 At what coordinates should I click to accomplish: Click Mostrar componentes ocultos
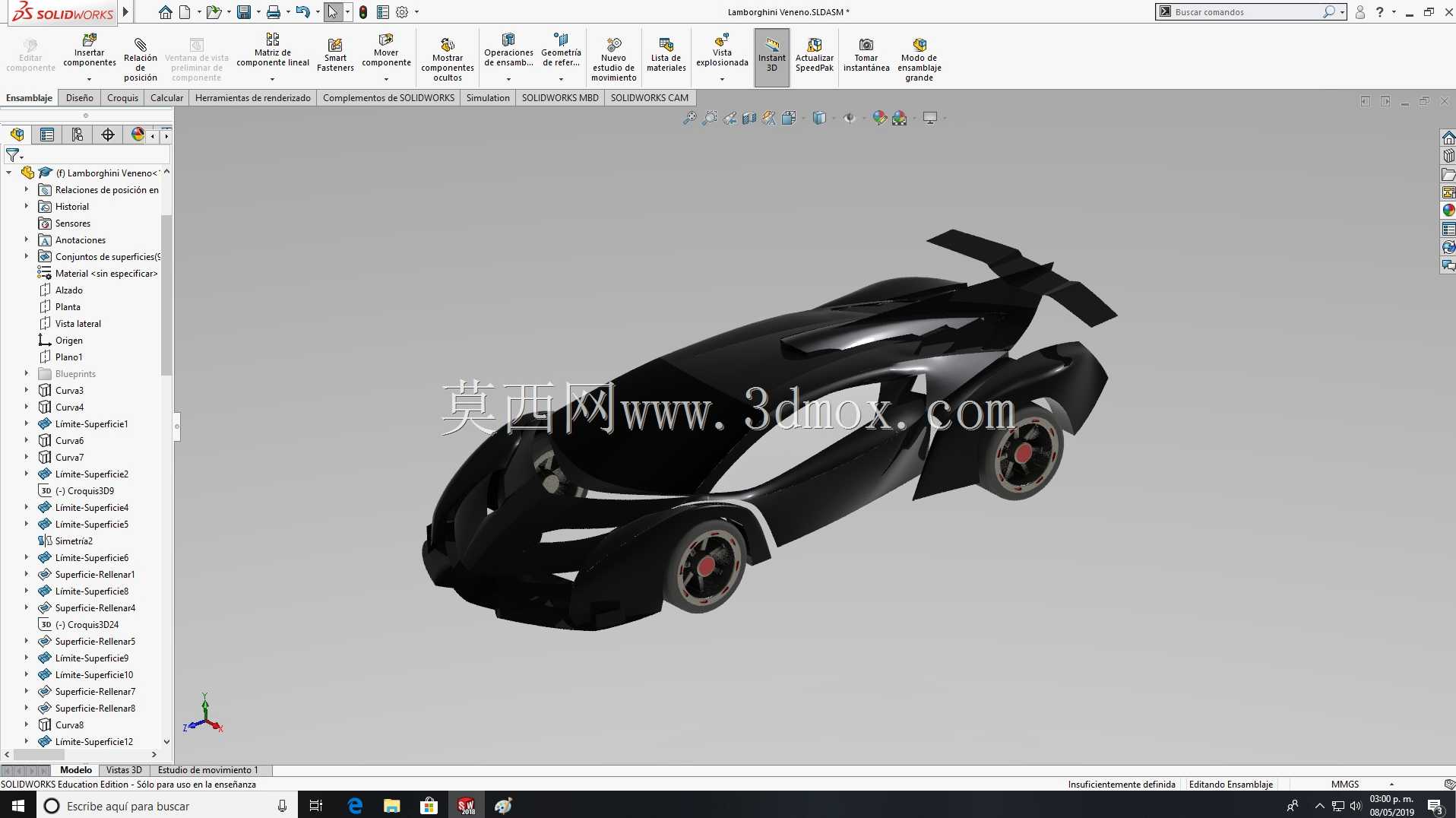(448, 59)
